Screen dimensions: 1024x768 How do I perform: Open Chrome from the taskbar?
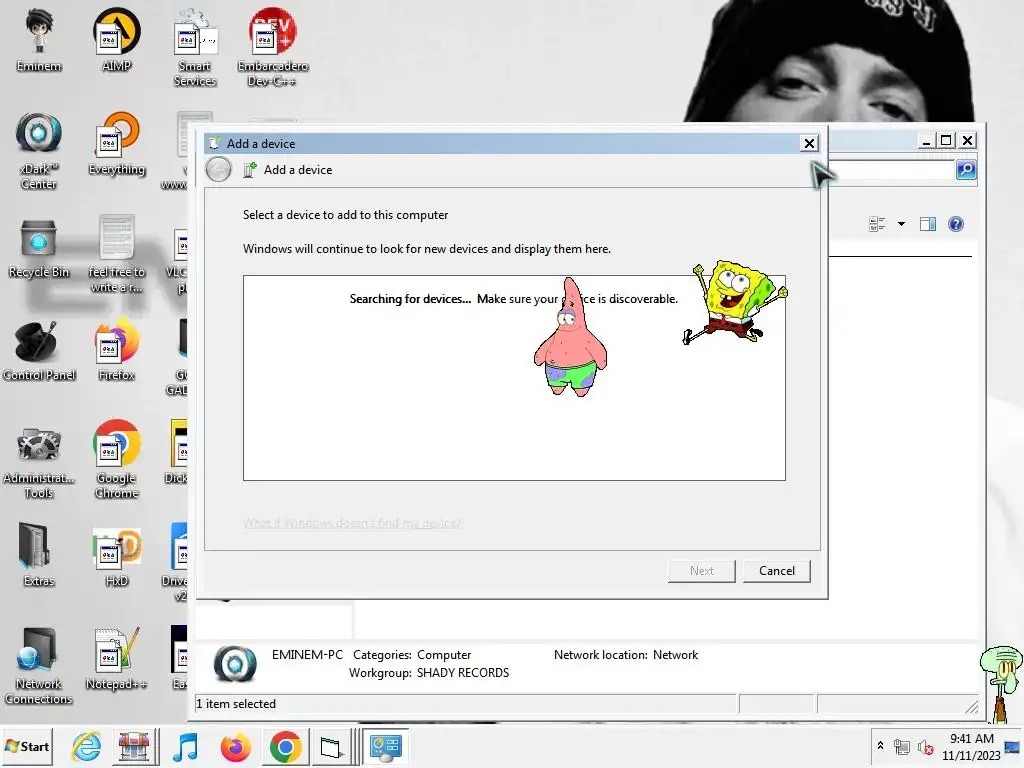coord(285,746)
